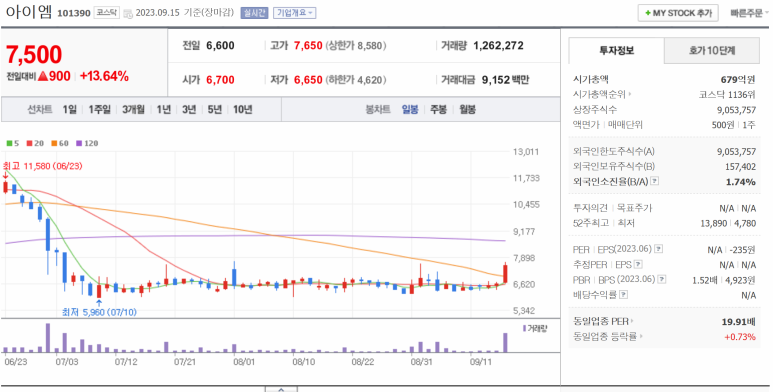Screen dimensions: 773x392
Task: Collapse the panel with the bottom up-arrow
Action: pos(281,390)
